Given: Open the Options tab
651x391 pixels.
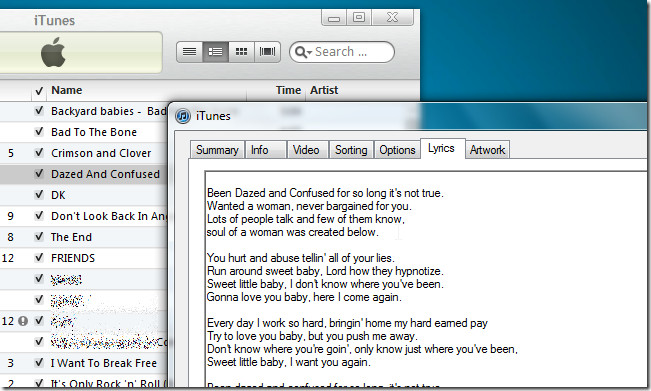Looking at the screenshot, I should [x=397, y=150].
